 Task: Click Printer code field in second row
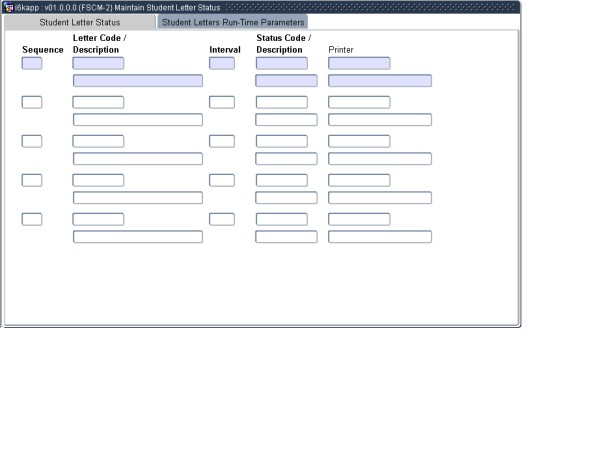click(359, 102)
